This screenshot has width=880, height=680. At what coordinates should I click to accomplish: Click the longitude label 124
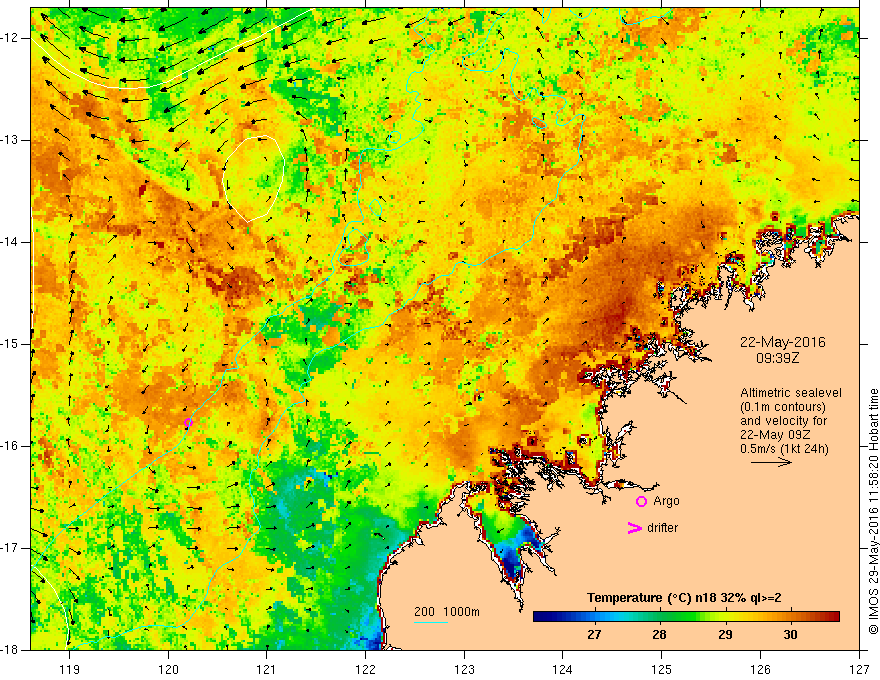point(562,669)
